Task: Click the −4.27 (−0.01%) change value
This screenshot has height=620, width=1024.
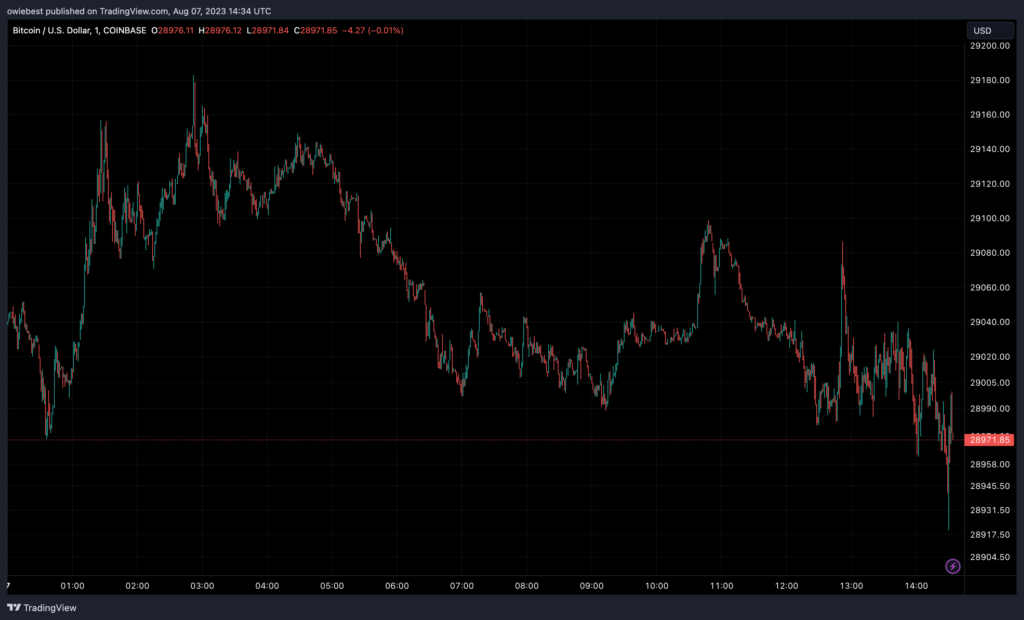Action: point(374,31)
